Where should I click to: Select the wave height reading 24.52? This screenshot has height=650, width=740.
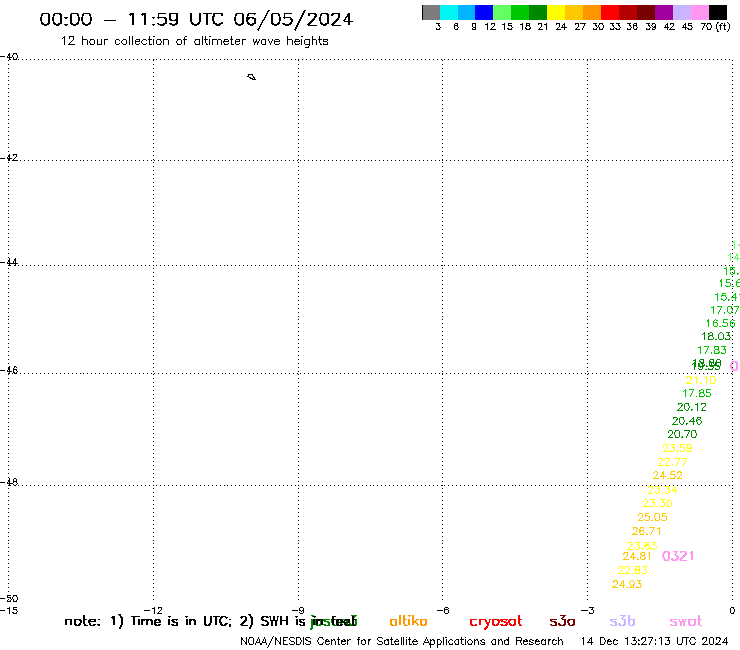click(667, 475)
